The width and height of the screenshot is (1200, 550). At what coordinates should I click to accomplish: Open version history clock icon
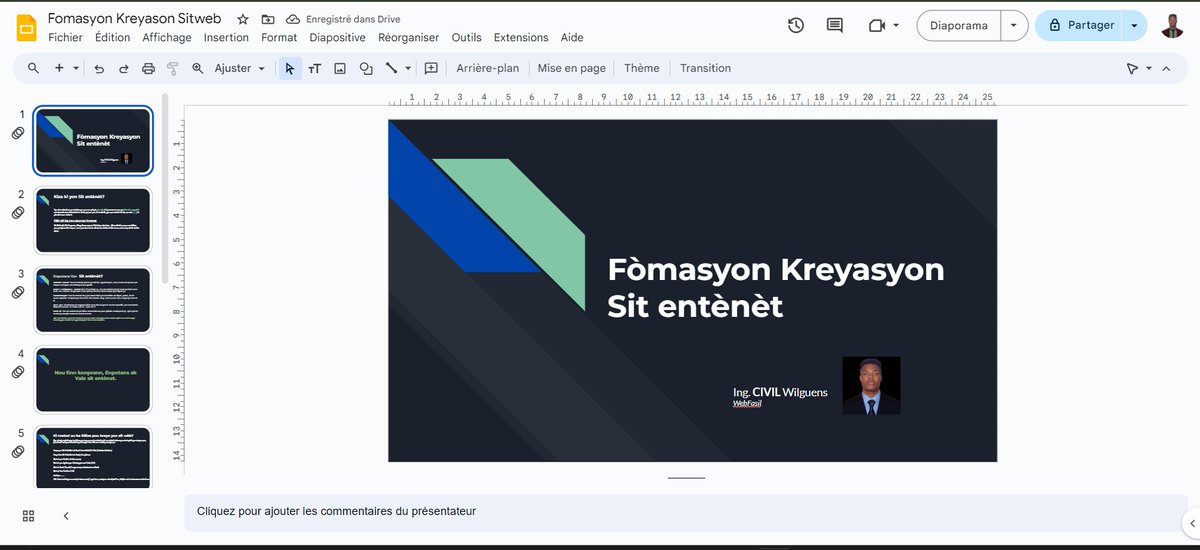[x=796, y=26]
